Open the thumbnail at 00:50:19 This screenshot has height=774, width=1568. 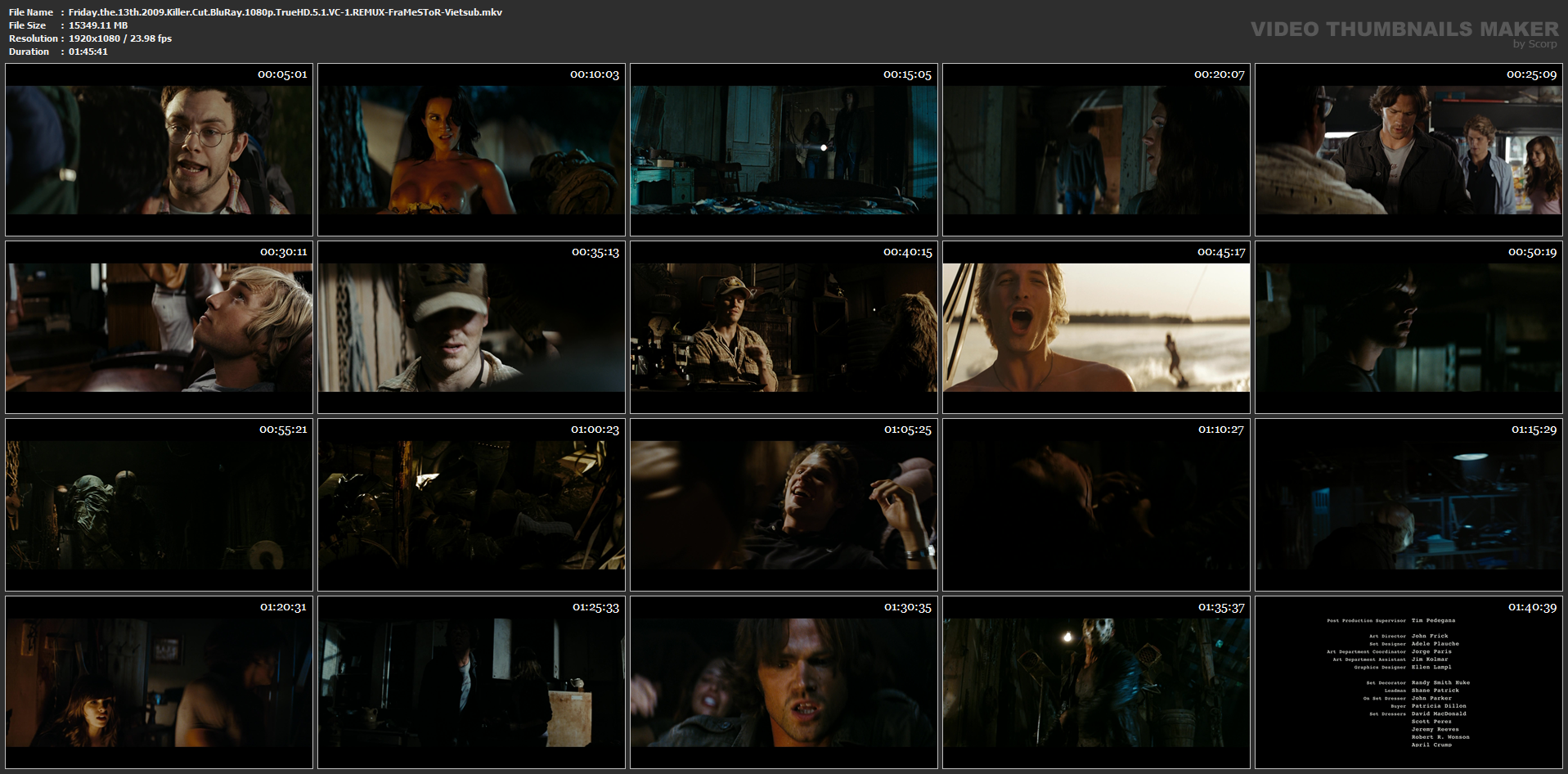point(1409,327)
